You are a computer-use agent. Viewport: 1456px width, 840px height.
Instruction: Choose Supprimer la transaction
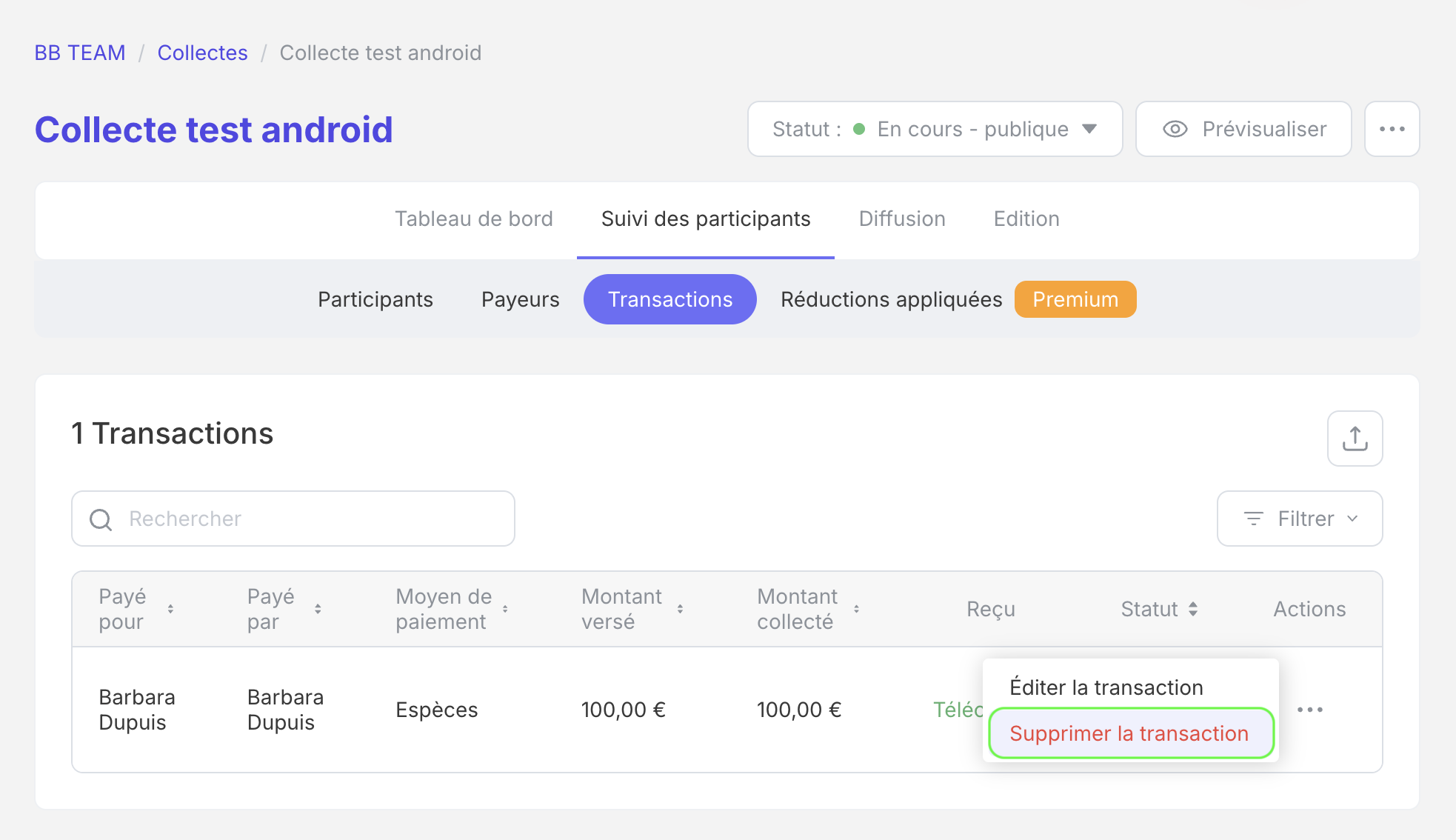(x=1129, y=733)
